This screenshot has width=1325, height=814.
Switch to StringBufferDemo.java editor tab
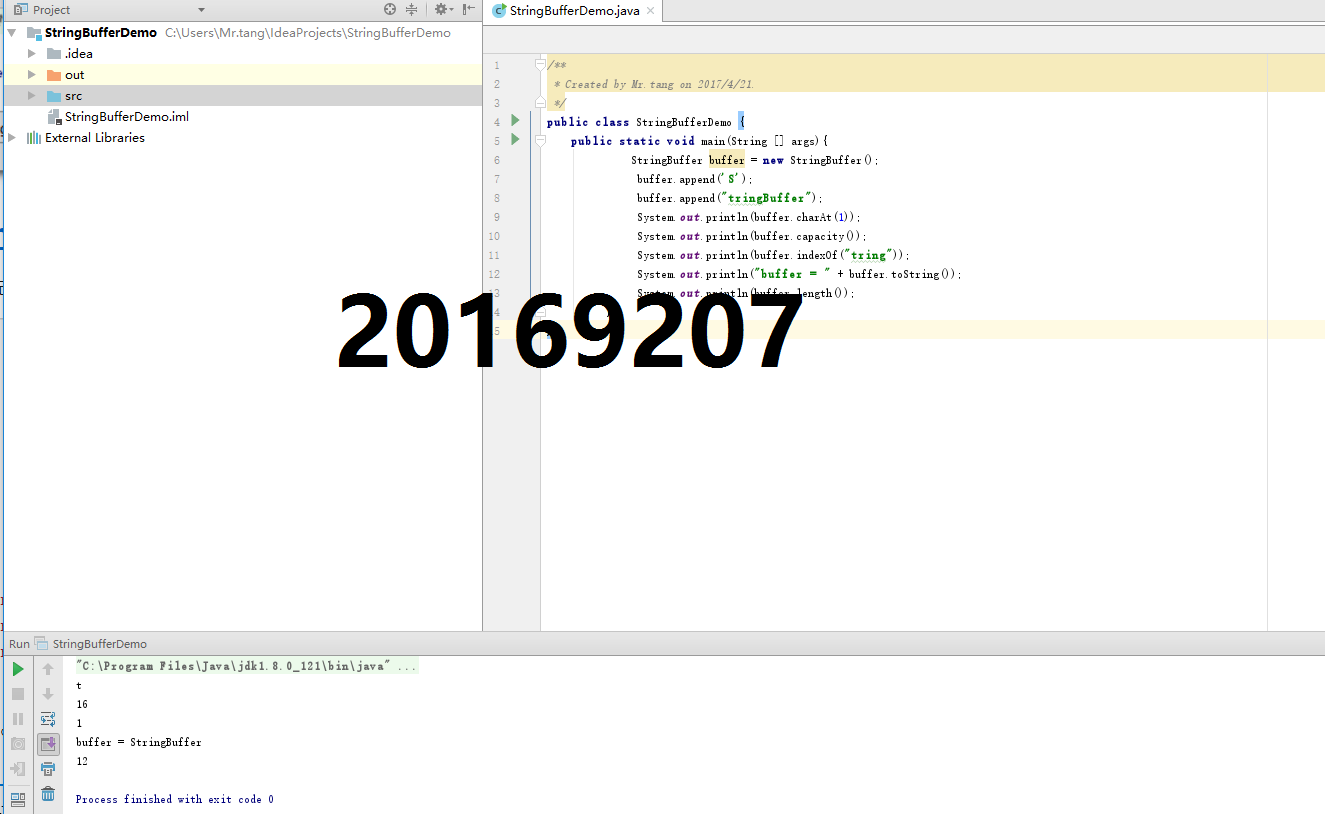pos(573,11)
